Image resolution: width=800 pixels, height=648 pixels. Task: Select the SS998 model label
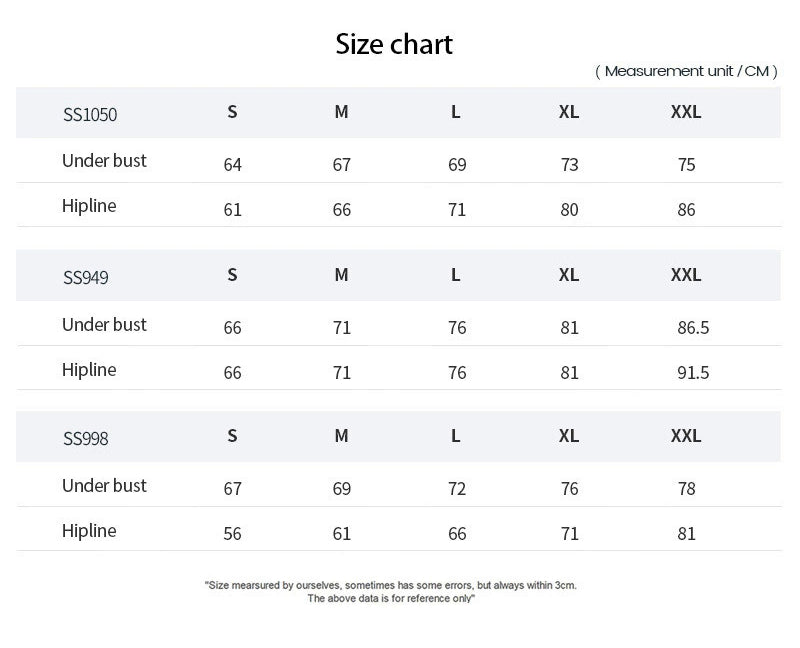[x=86, y=438]
